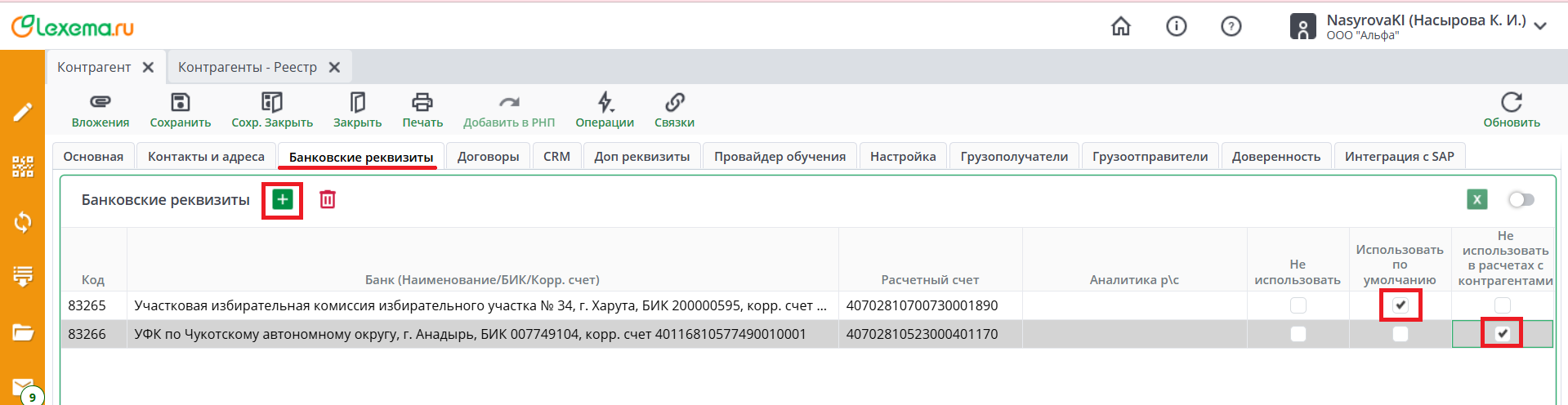Click the Сохранить button
The height and width of the screenshot is (405, 1568).
pos(180,110)
